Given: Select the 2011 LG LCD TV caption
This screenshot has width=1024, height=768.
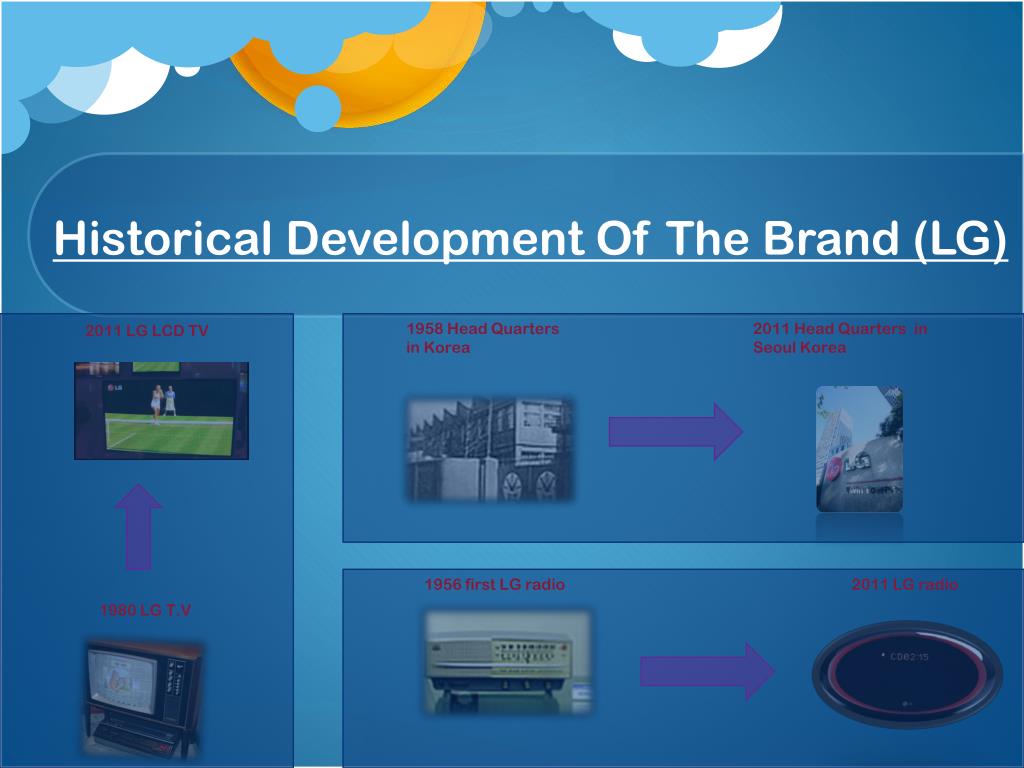Looking at the screenshot, I should point(147,330).
